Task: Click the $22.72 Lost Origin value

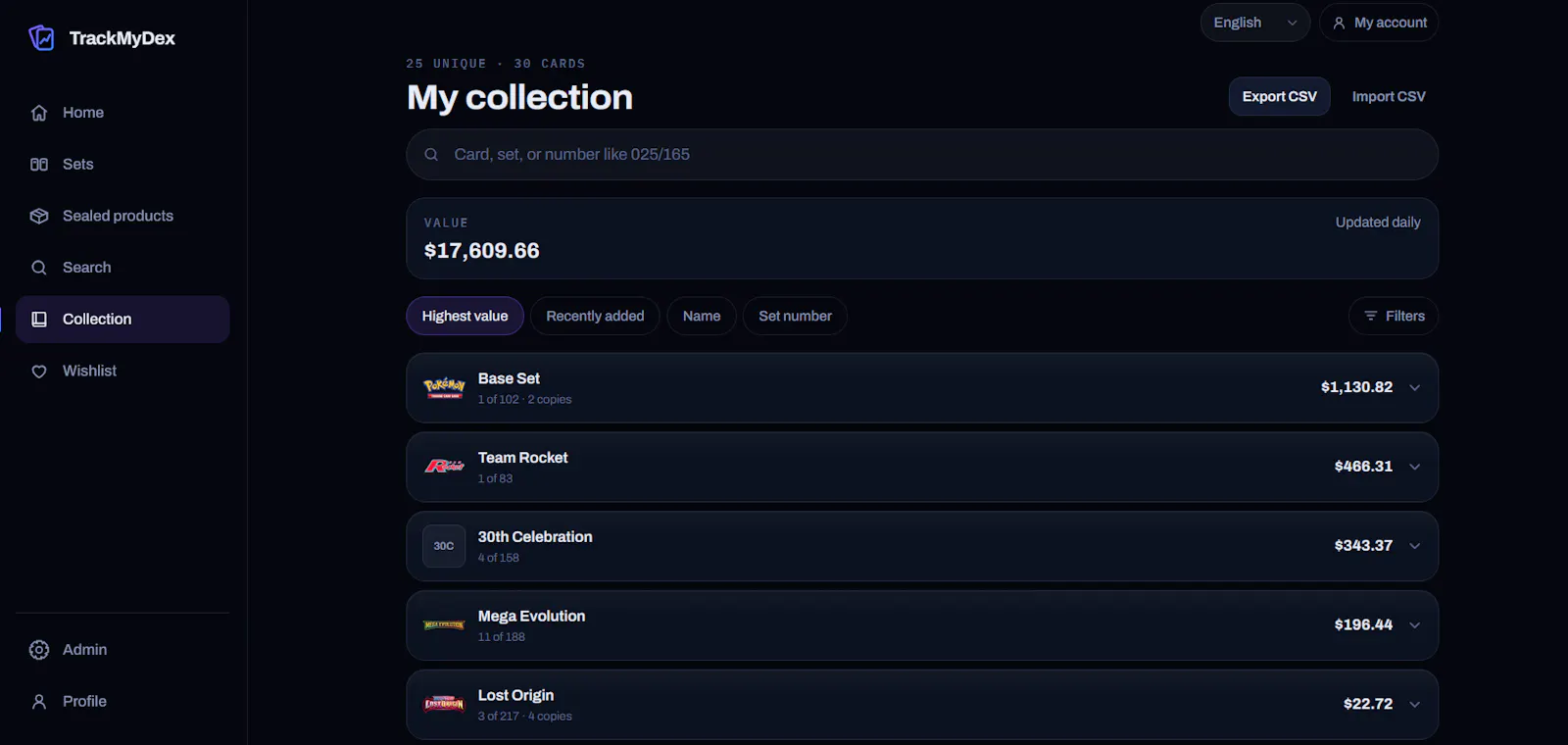Action: tap(1368, 704)
